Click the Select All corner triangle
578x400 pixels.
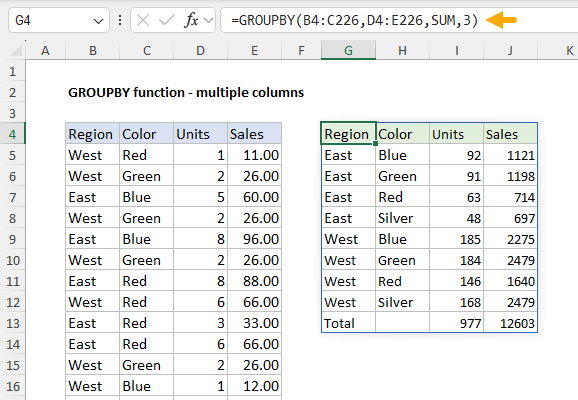(16, 51)
